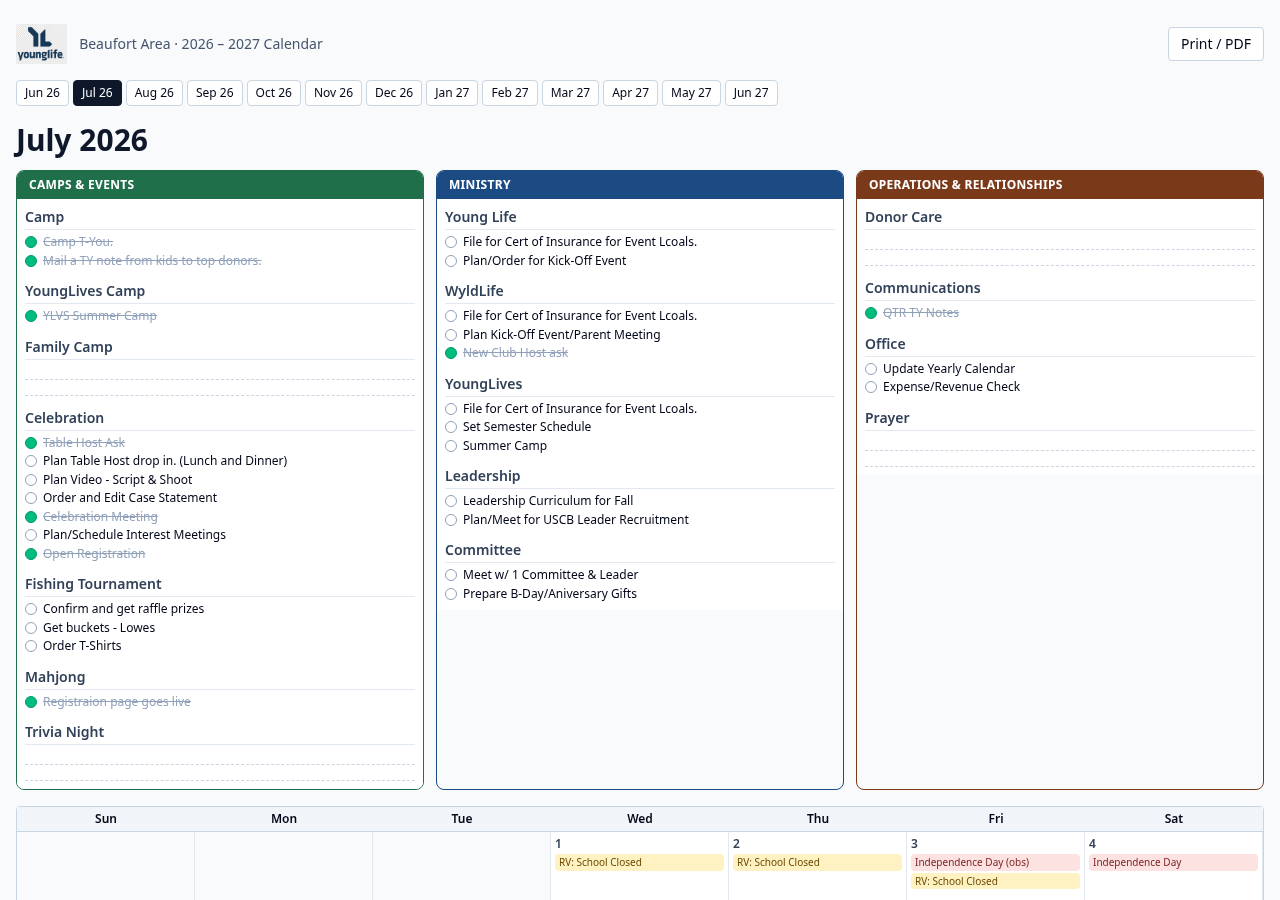Viewport: 1280px width, 900px height.
Task: Click the Fishing Tournament section heading
Action: click(93, 584)
